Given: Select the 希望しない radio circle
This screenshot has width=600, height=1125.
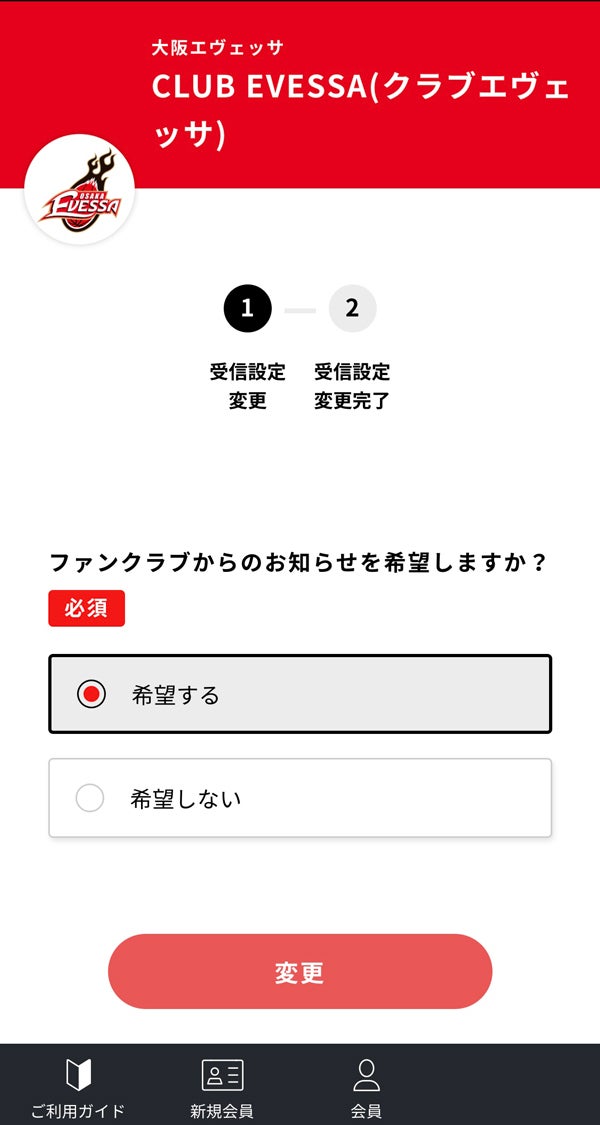Looking at the screenshot, I should [90, 798].
